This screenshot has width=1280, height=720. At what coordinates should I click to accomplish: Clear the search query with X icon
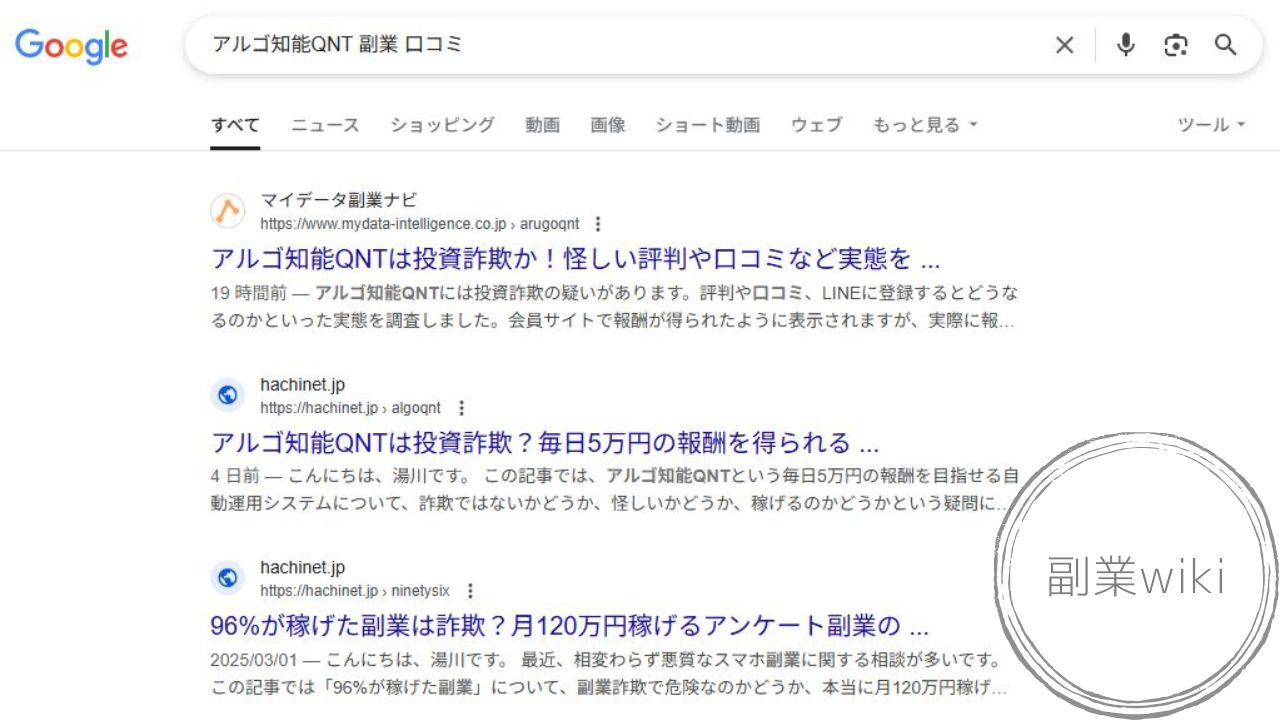(x=1065, y=45)
